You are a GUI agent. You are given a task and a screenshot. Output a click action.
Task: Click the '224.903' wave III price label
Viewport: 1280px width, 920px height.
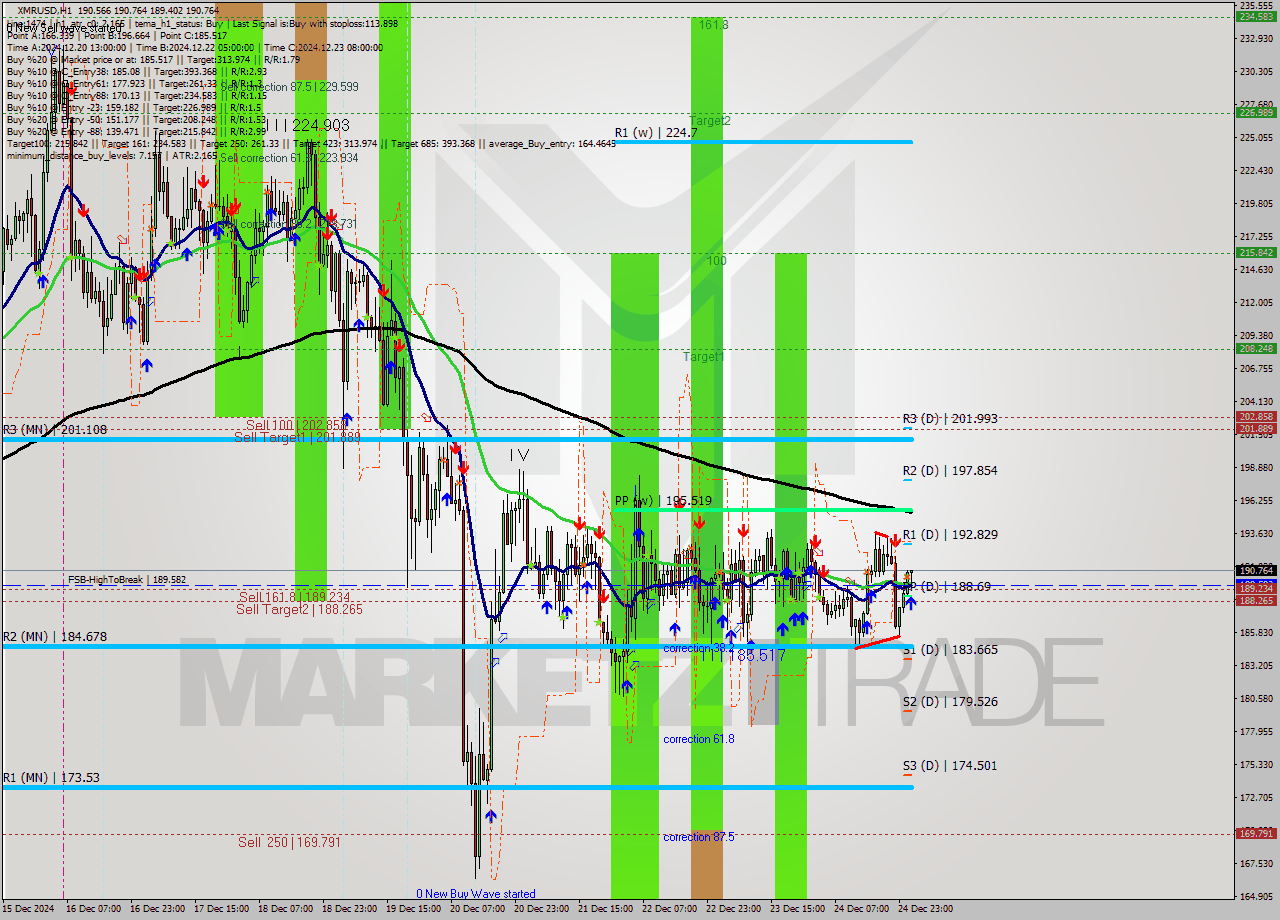click(x=322, y=125)
